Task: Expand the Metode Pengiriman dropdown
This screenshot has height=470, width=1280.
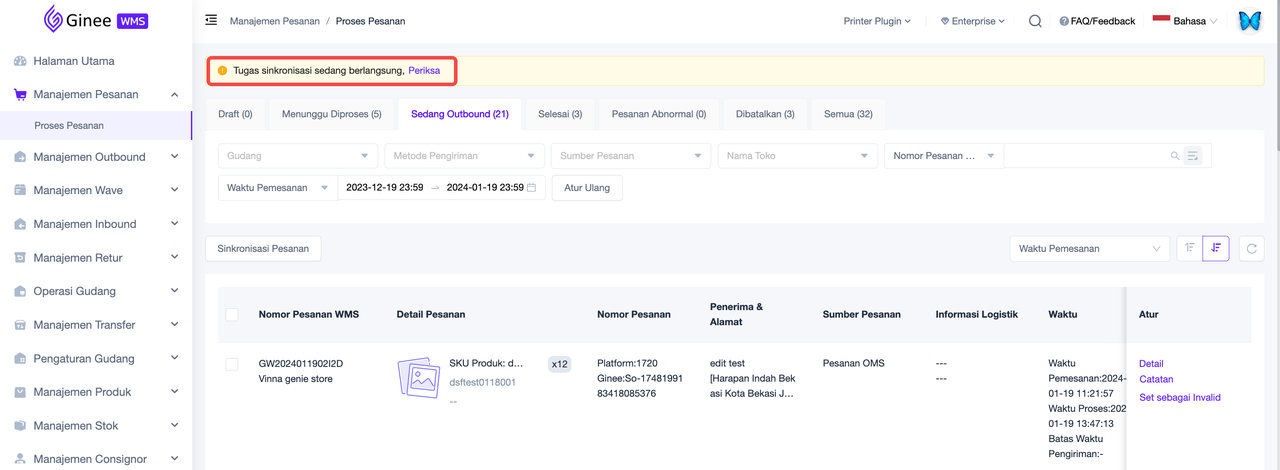Action: (464, 156)
